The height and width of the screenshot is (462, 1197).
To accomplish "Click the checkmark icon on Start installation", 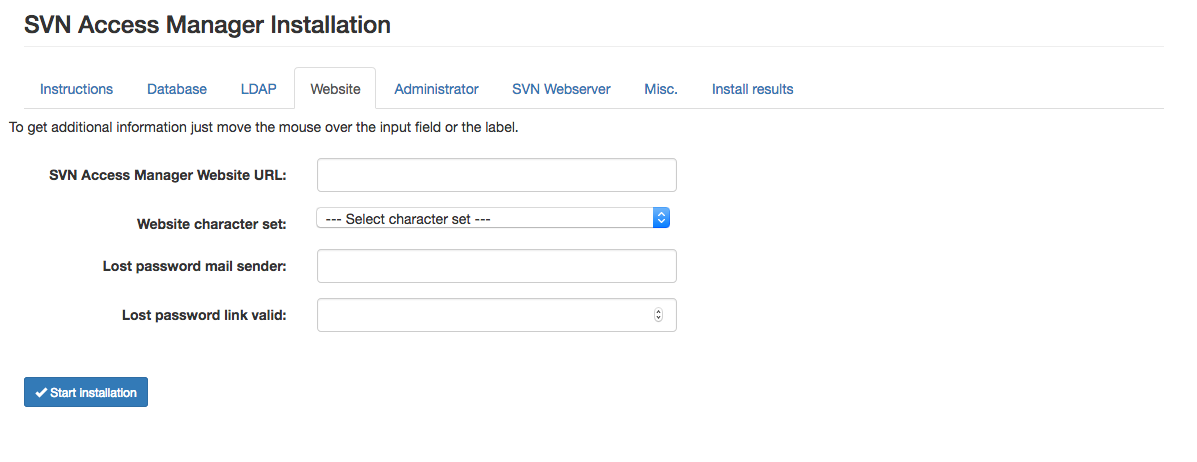I will coord(40,393).
